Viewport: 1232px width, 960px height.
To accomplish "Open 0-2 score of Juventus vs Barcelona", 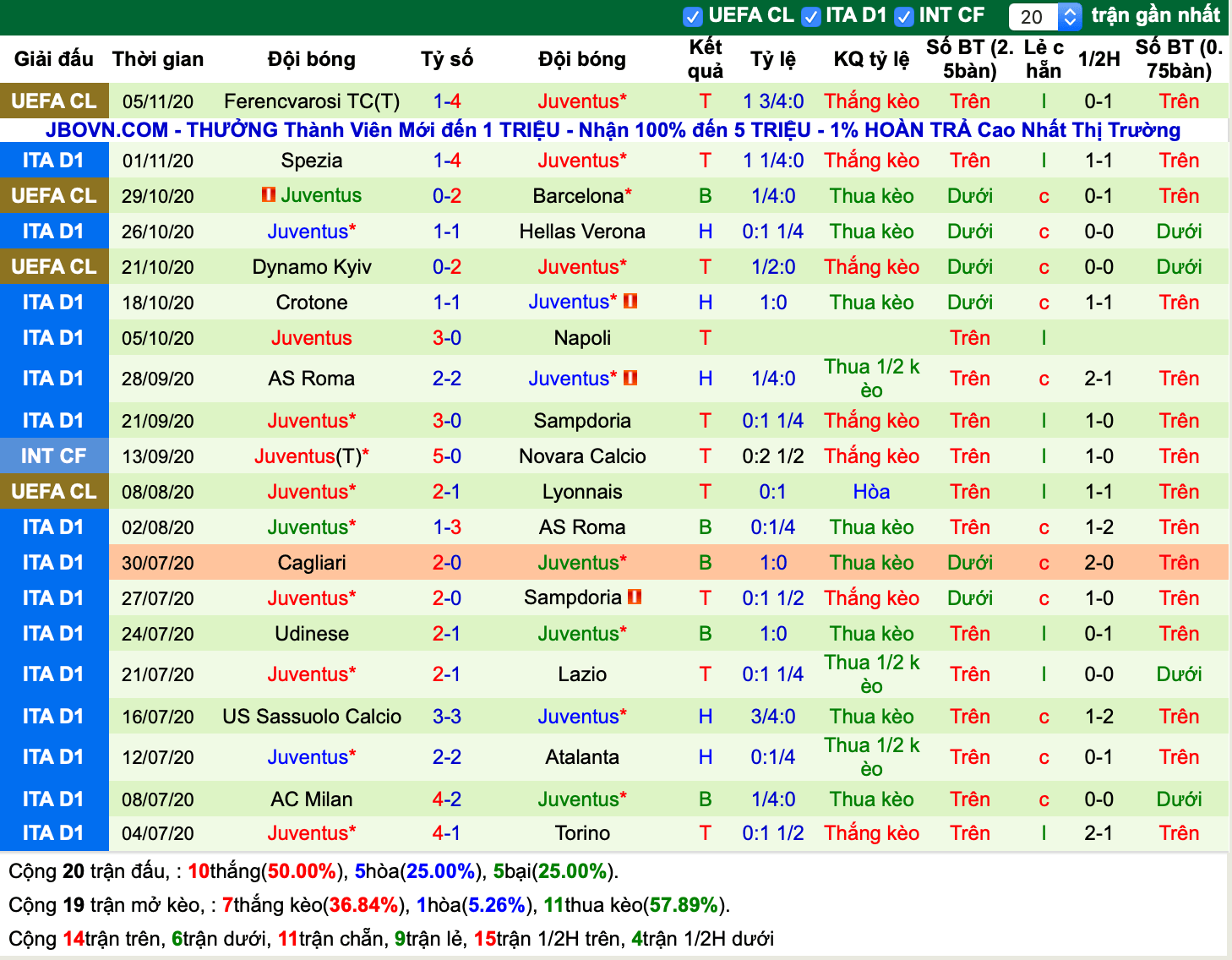I will coord(447,196).
